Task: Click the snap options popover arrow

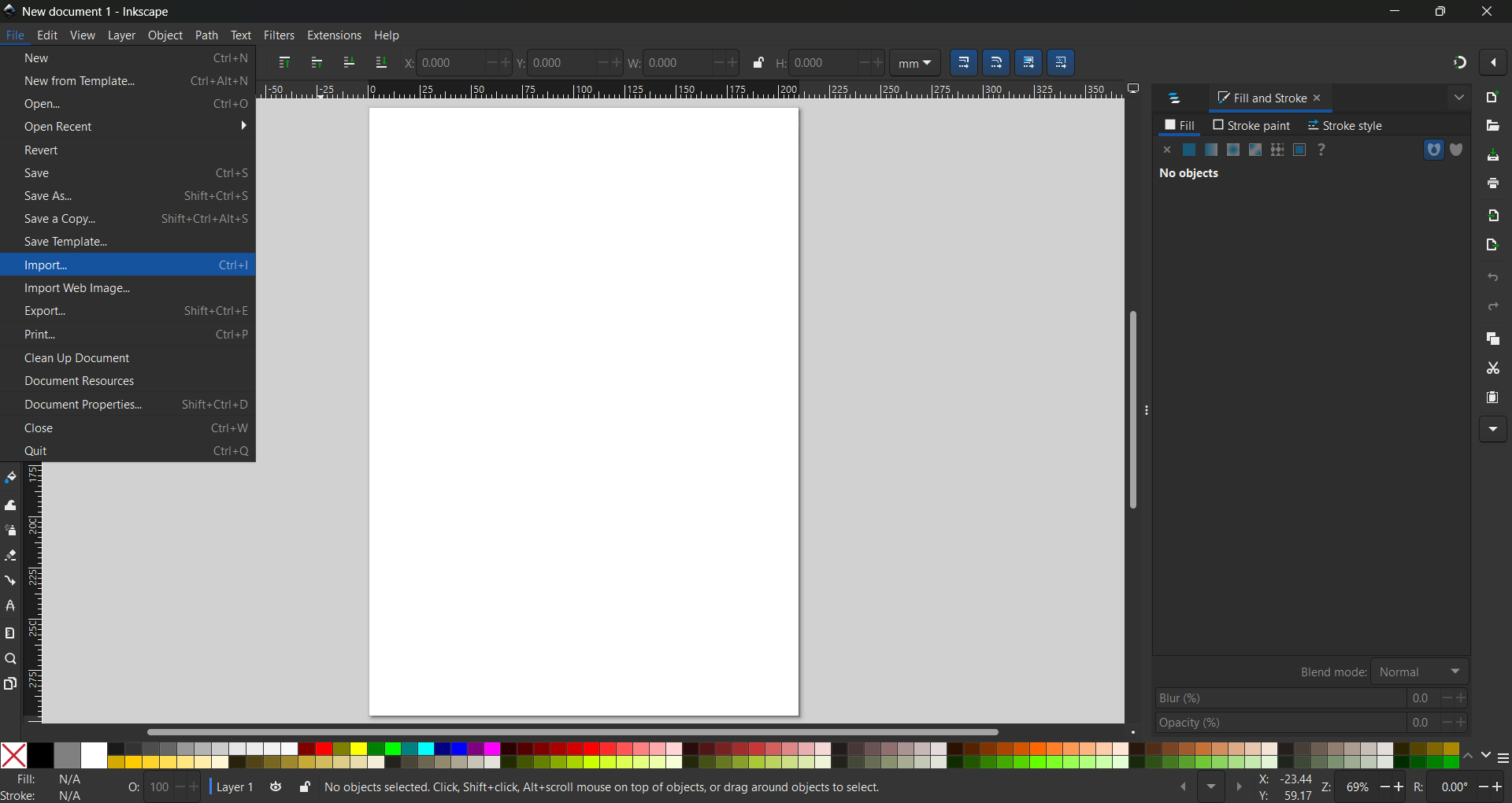Action: pyautogui.click(x=1494, y=63)
